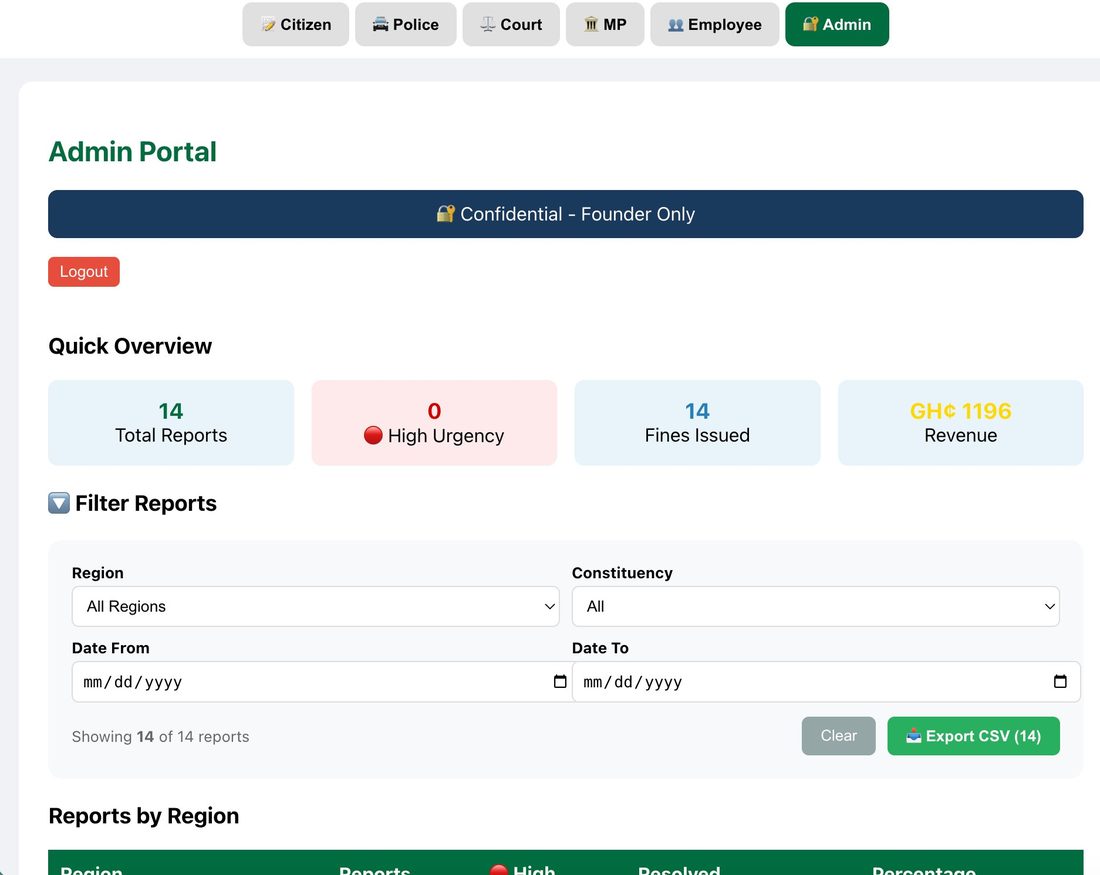This screenshot has height=875, width=1100.
Task: Click the Quick Overview heading
Action: point(130,346)
